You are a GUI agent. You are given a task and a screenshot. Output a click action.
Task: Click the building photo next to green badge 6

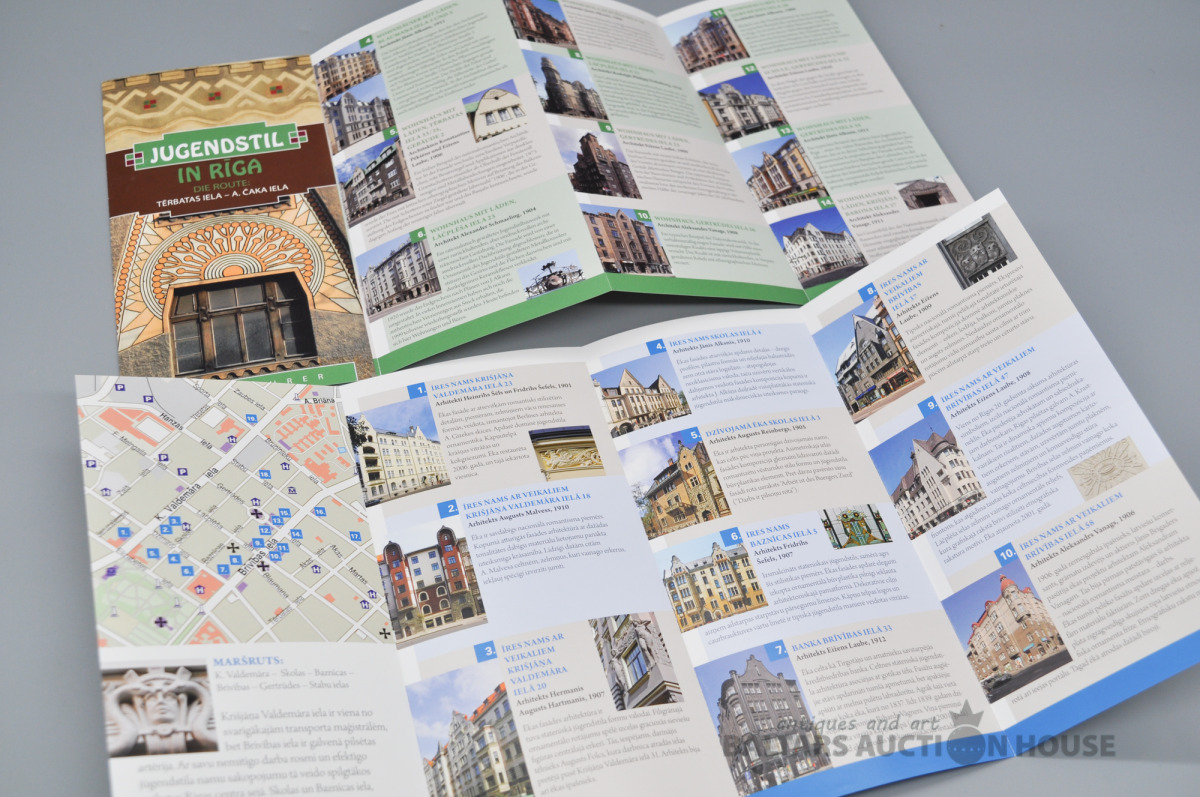click(400, 277)
